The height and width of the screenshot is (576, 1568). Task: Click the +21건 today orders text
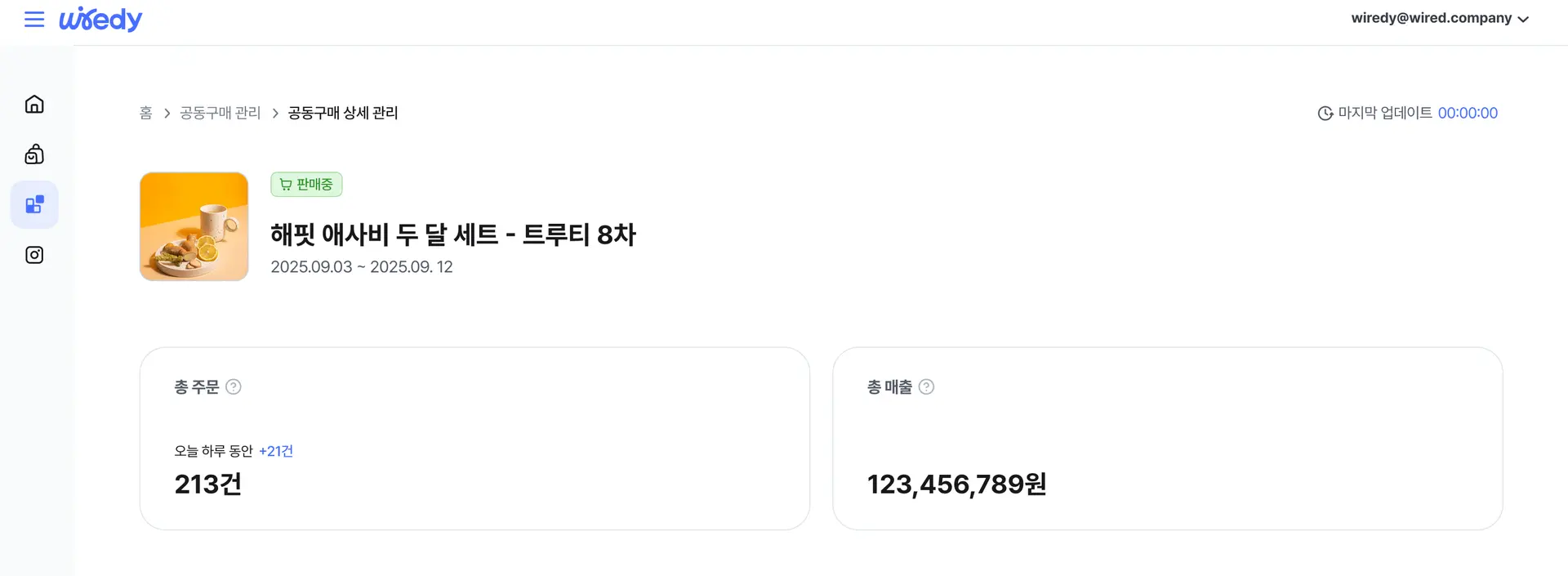(276, 451)
